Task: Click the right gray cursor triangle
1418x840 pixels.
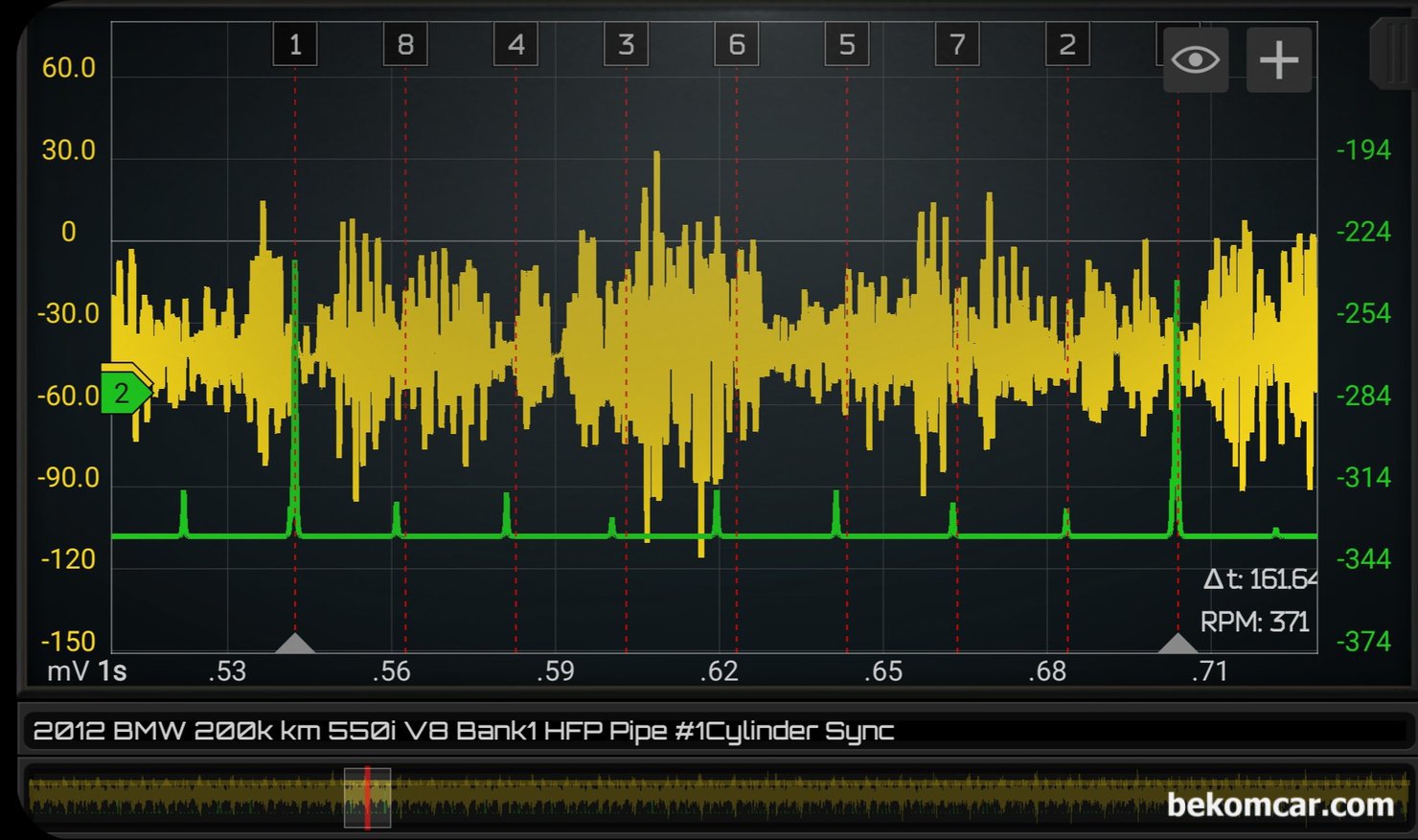Action: (1178, 644)
